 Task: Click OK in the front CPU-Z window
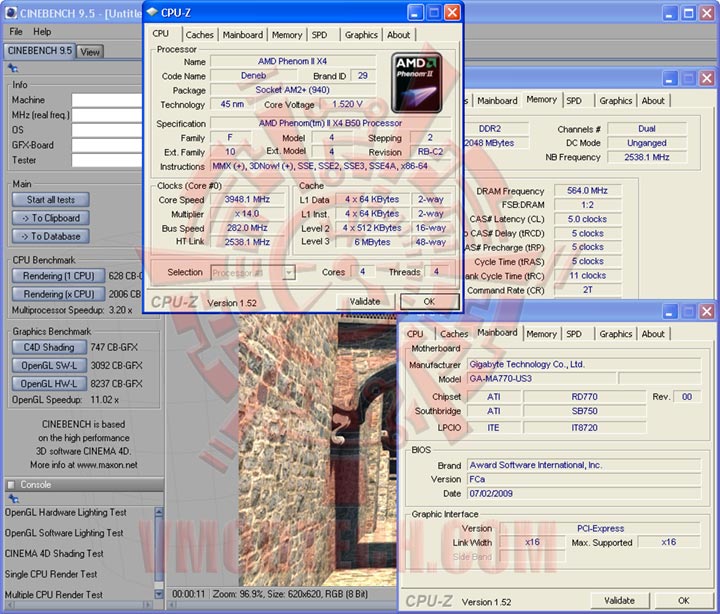tap(429, 302)
